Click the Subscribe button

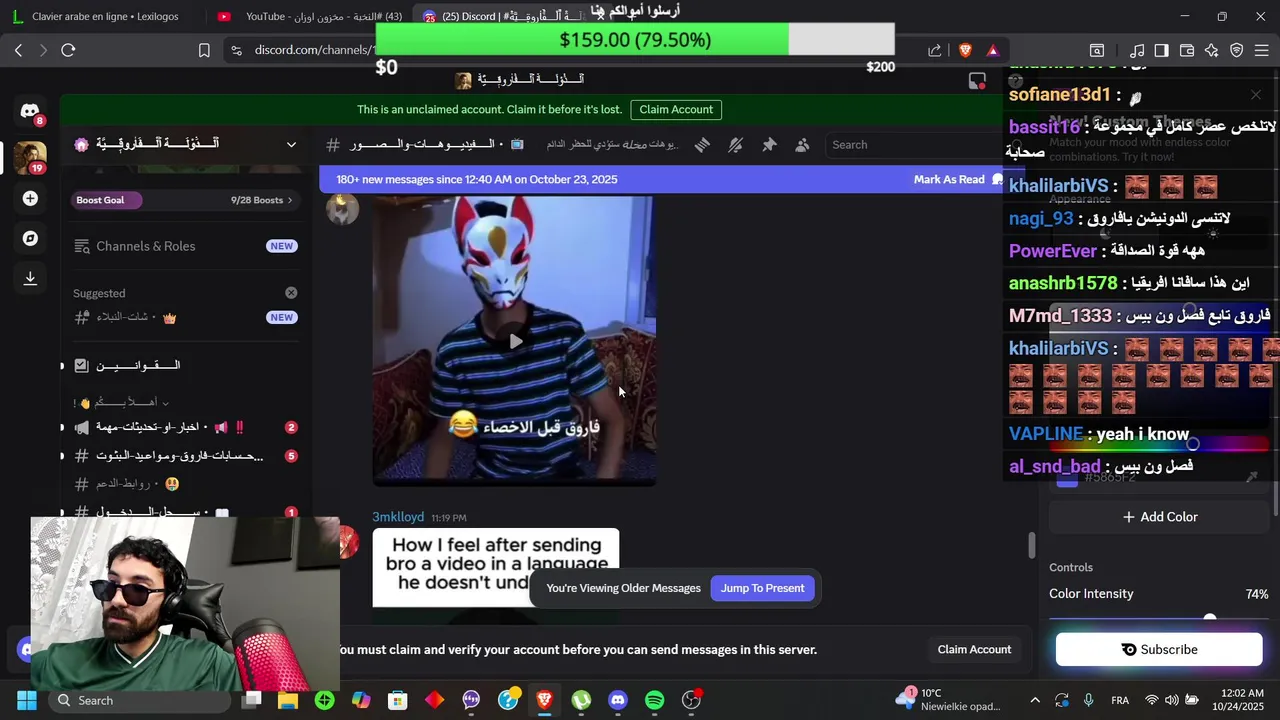coord(1159,649)
